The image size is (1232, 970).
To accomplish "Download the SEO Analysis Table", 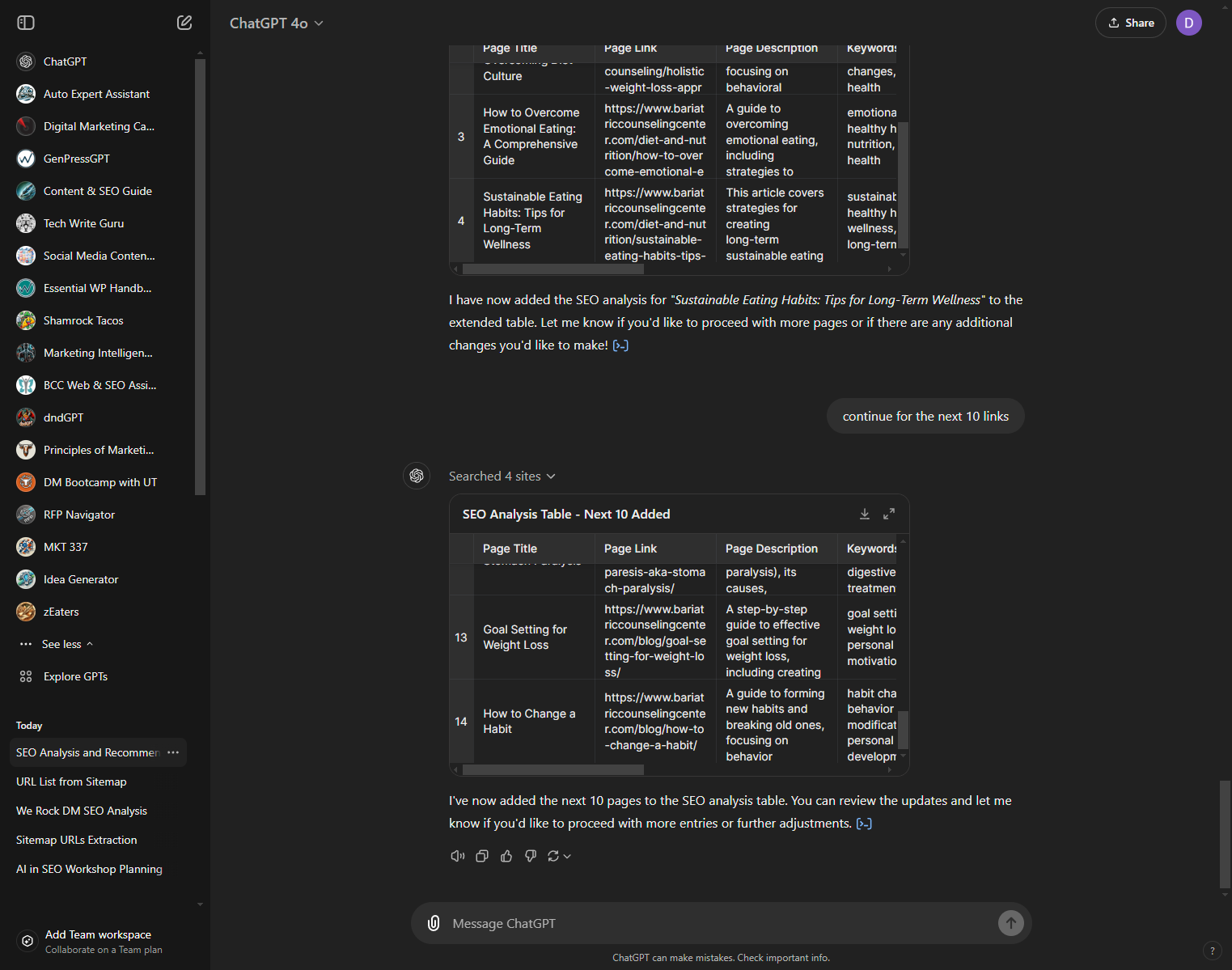I will point(865,514).
